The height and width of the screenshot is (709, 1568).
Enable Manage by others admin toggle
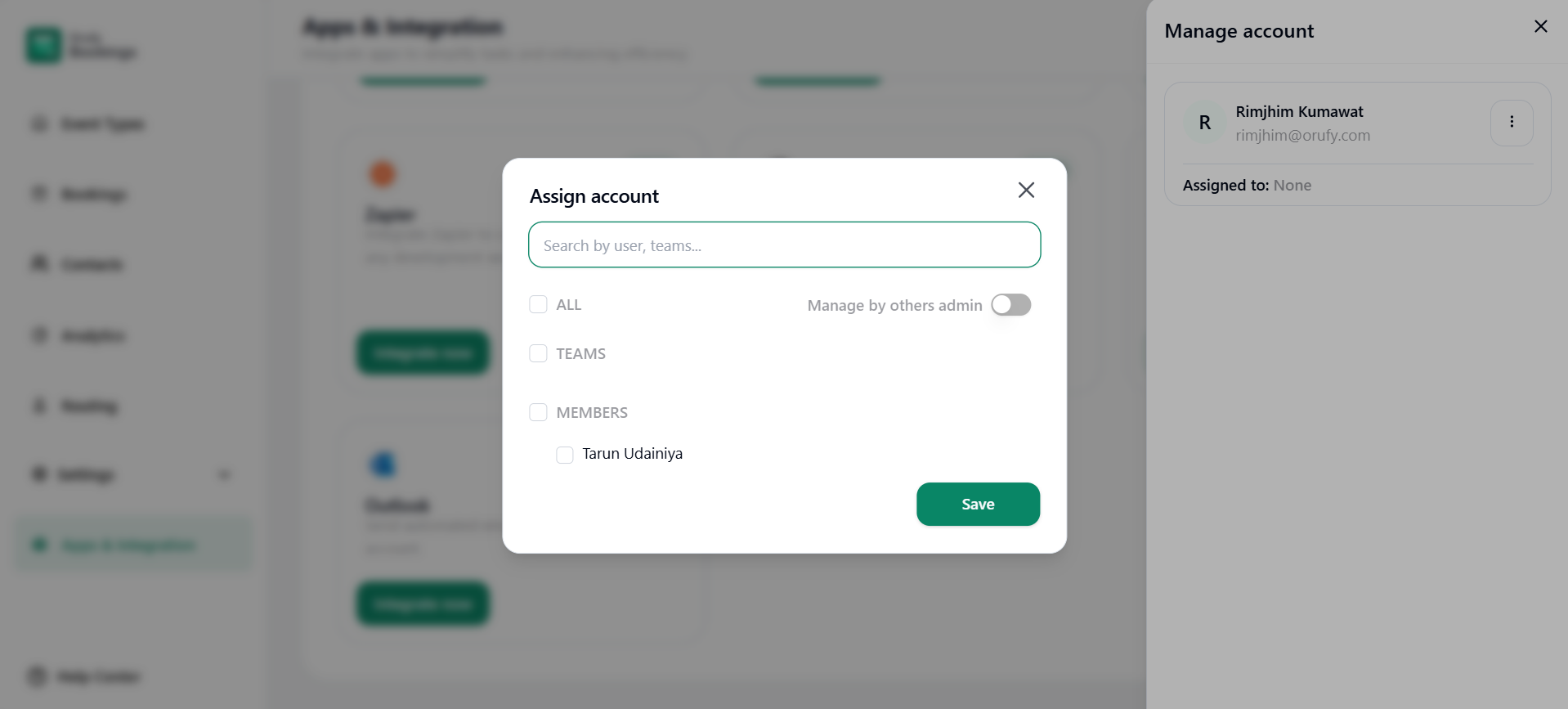(x=1010, y=305)
